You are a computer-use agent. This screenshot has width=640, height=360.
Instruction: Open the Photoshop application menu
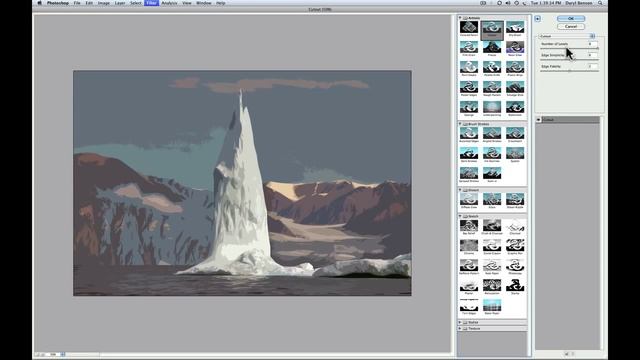[58, 3]
